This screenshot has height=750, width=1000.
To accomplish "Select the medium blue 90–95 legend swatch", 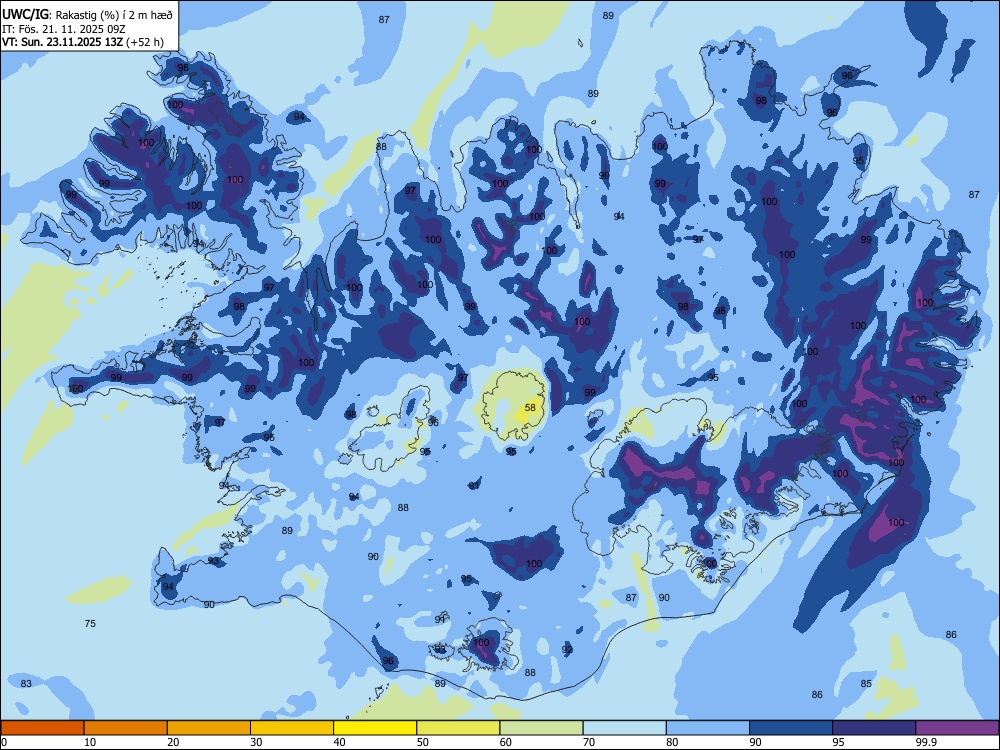I will [791, 728].
